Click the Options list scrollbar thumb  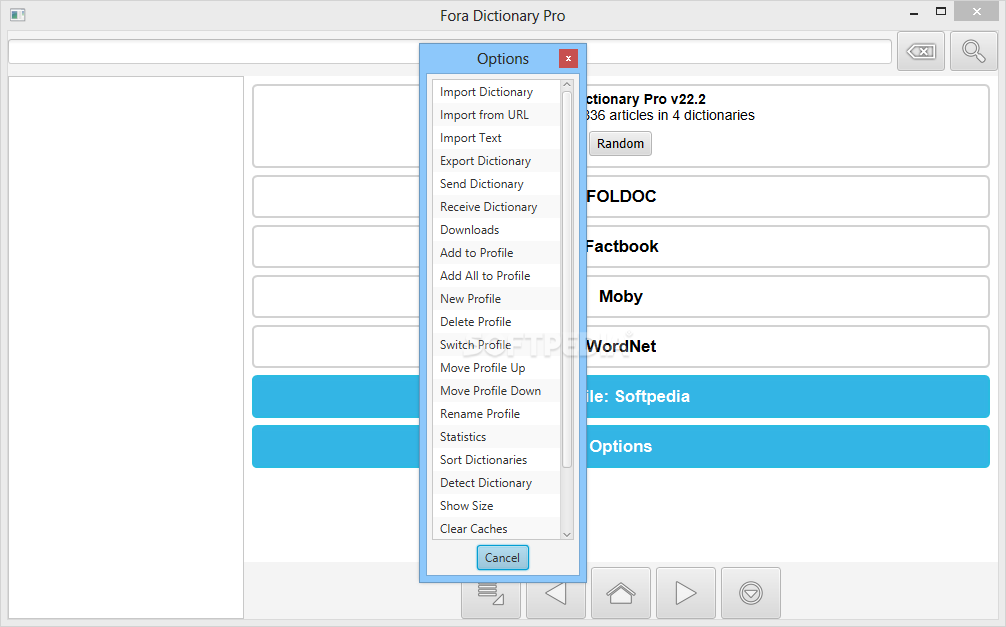click(x=567, y=280)
